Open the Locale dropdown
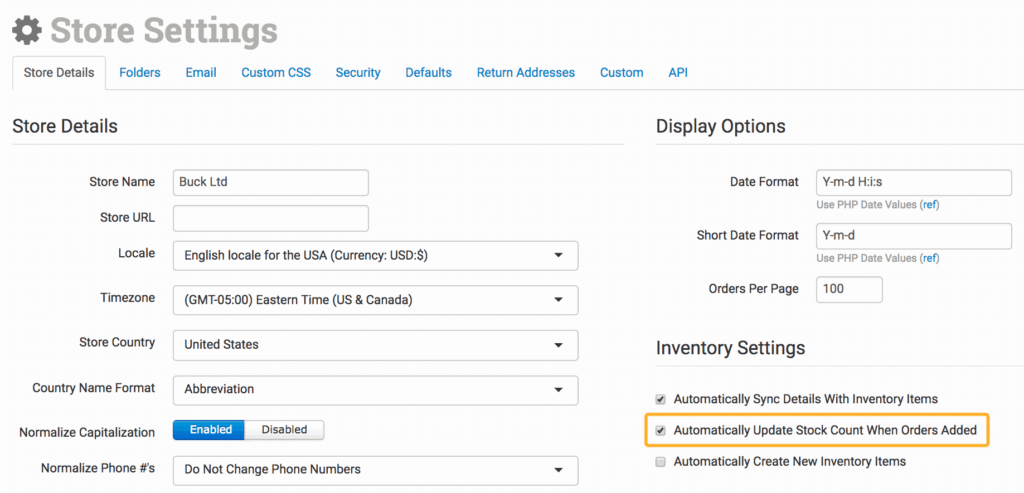Image resolution: width=1024 pixels, height=493 pixels. point(375,255)
